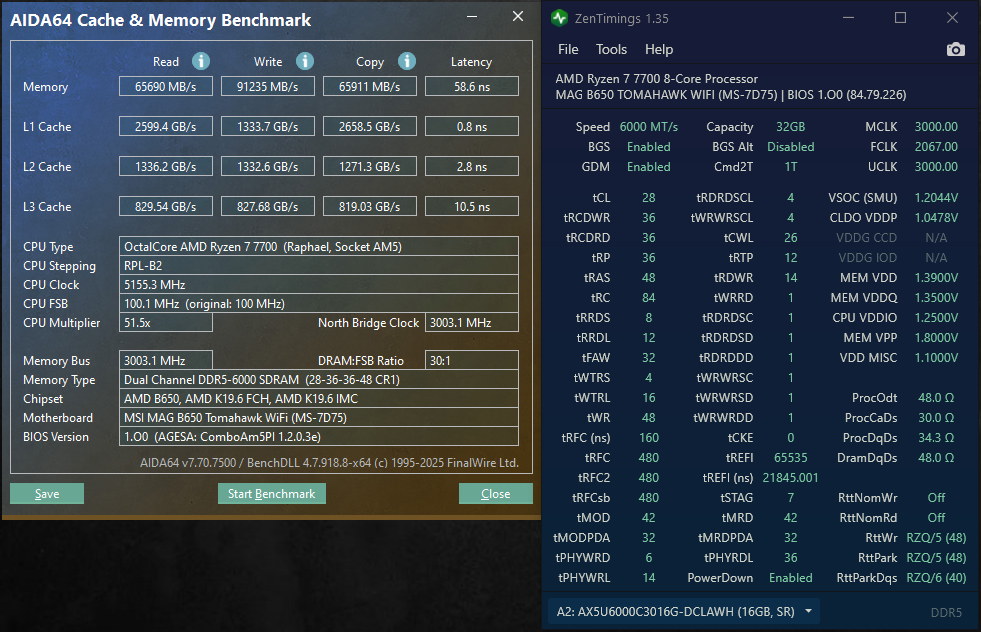Click the GDM value Enabled
Viewport: 981px width, 632px height.
click(649, 166)
